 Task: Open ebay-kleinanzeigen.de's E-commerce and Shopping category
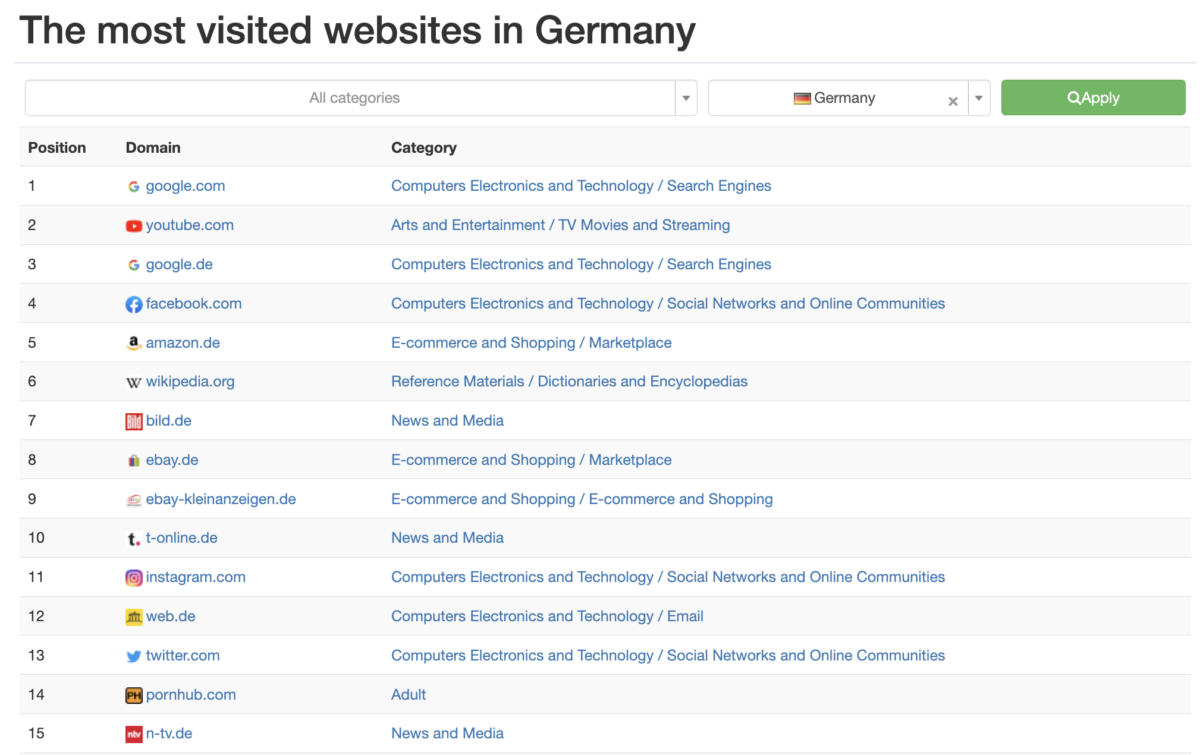[x=582, y=499]
